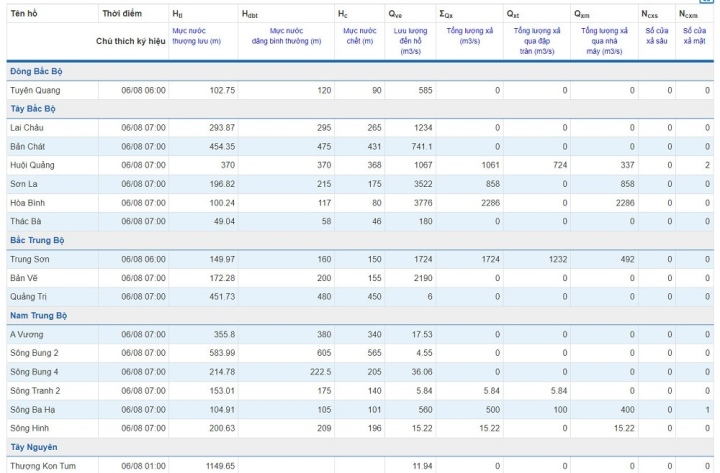Select the Sơn La reservoir name
This screenshot has width=720, height=473.
[x=25, y=184]
